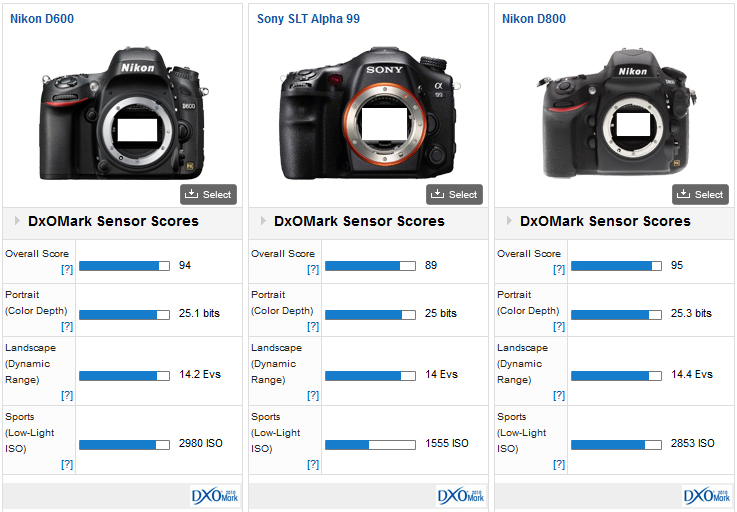Click Sony Alpha 99 low-light ISO score bar
Image resolution: width=737 pixels, height=512 pixels.
tap(370, 445)
